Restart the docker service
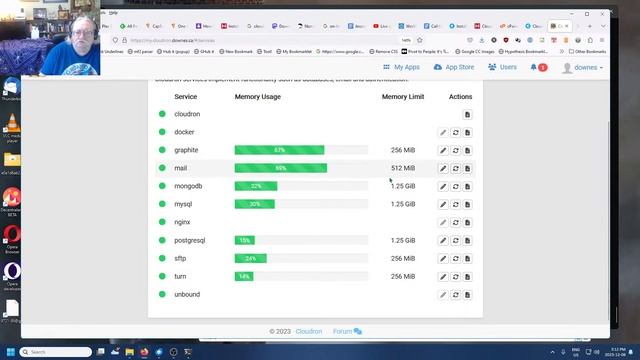The height and width of the screenshot is (360, 640). pos(456,132)
